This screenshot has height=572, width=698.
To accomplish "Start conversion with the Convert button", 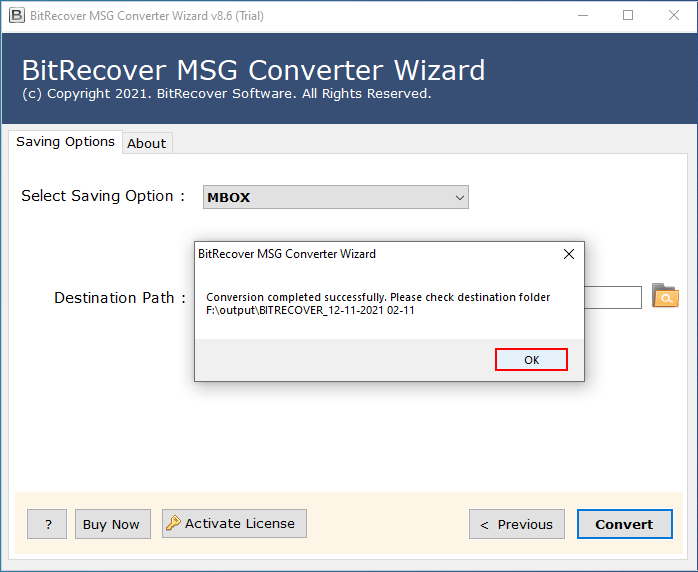I will pyautogui.click(x=625, y=524).
